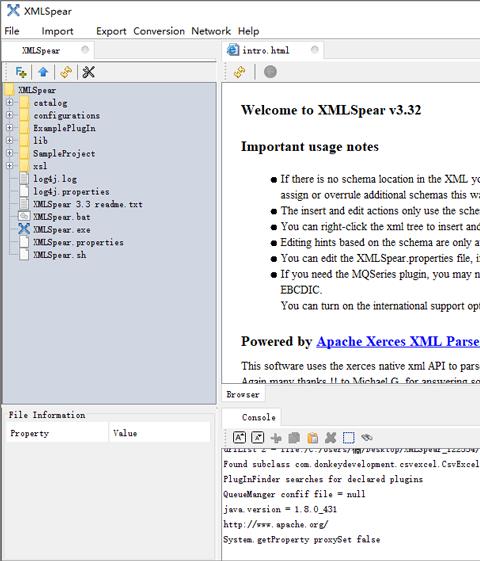
Task: Click 'System.getProperty proxySet false' line
Action: coord(302,539)
